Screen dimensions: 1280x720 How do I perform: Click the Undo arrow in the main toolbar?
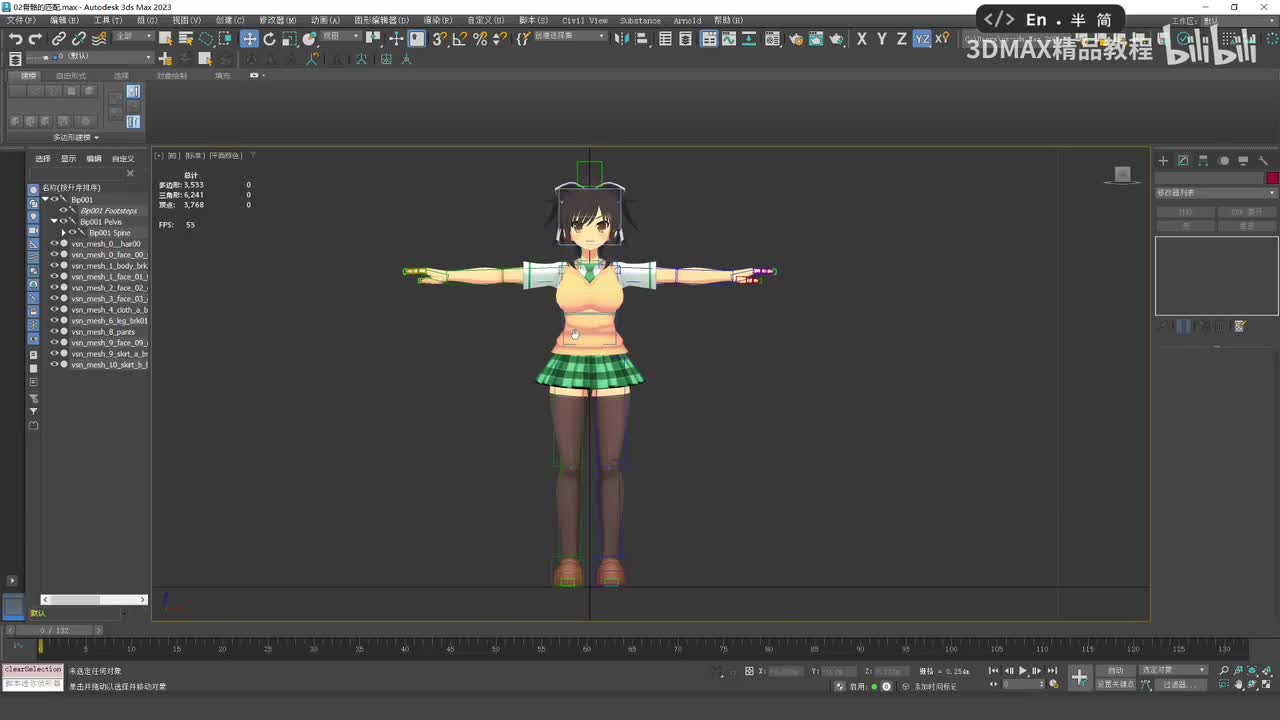coord(15,39)
